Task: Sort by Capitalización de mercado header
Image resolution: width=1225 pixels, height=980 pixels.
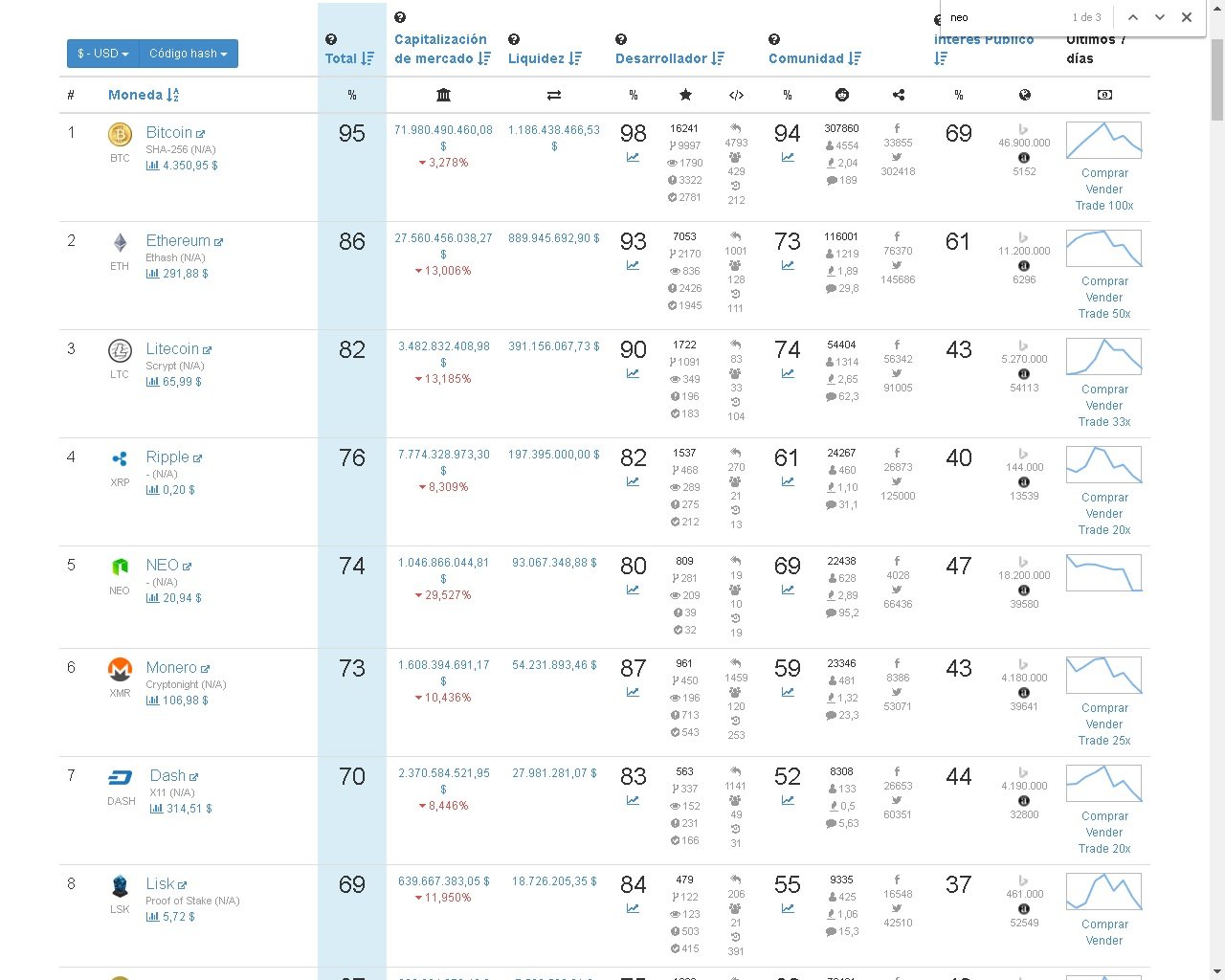Action: tap(442, 49)
